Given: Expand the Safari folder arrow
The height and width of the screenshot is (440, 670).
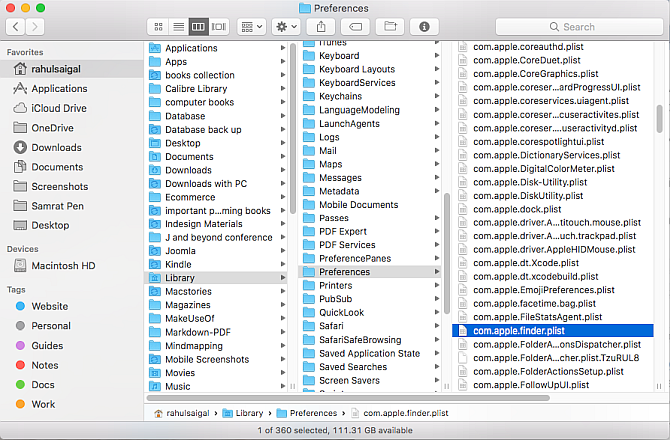Looking at the screenshot, I should tap(437, 326).
